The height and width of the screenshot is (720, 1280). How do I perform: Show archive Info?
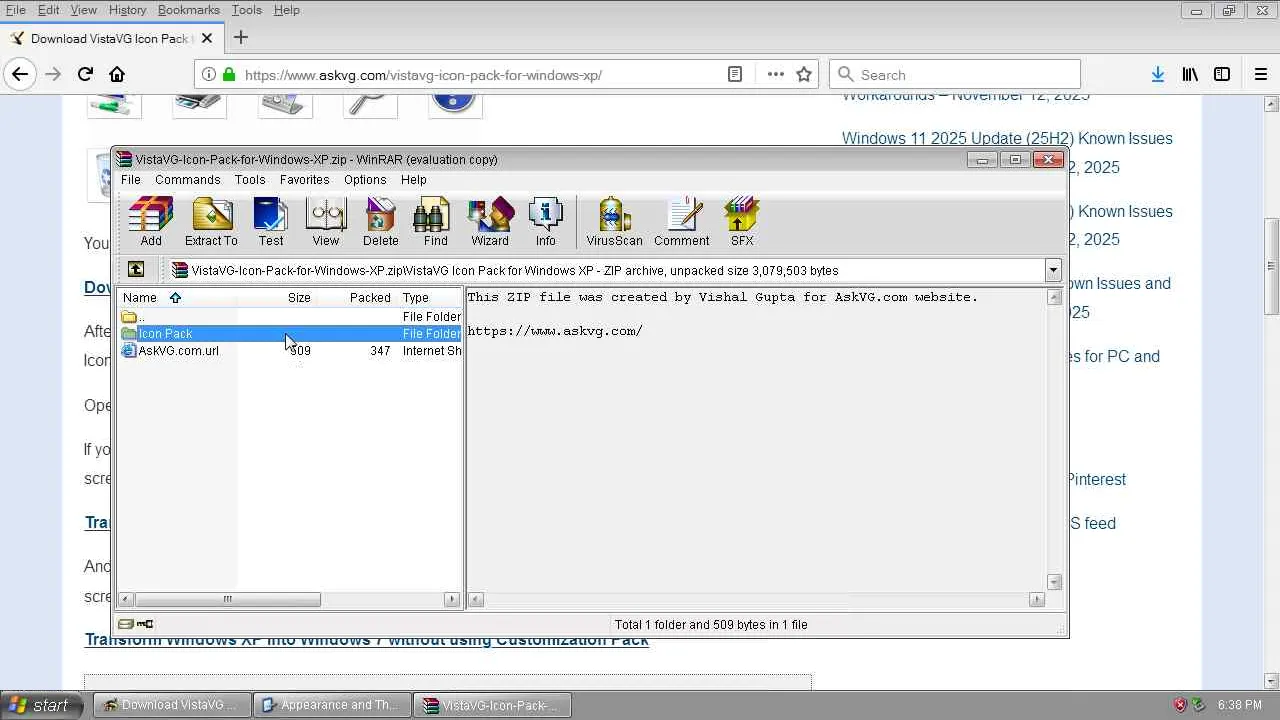[x=545, y=221]
